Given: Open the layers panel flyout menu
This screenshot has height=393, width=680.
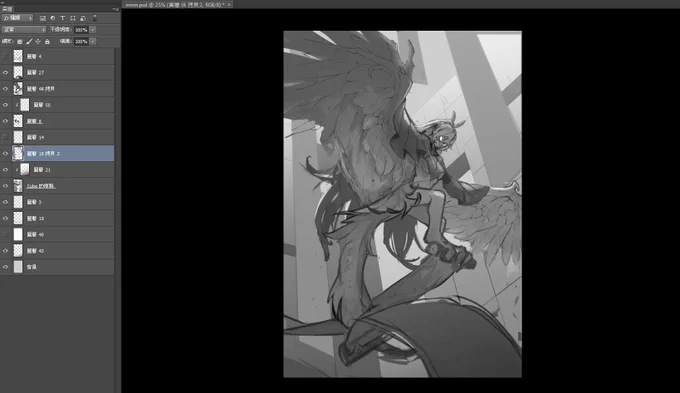Looking at the screenshot, I should 115,9.
